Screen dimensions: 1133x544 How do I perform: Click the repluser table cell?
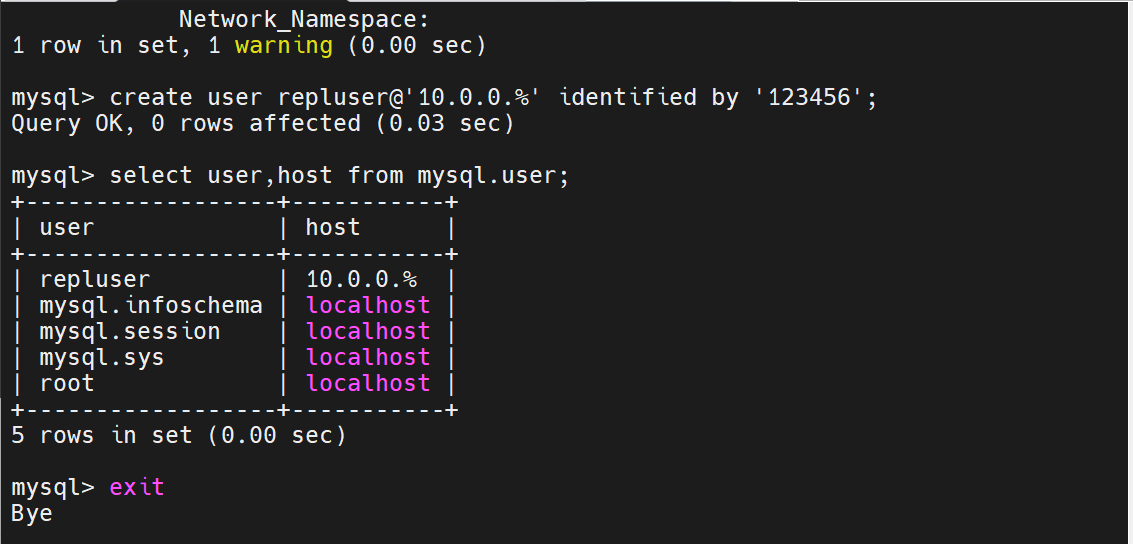coord(95,280)
